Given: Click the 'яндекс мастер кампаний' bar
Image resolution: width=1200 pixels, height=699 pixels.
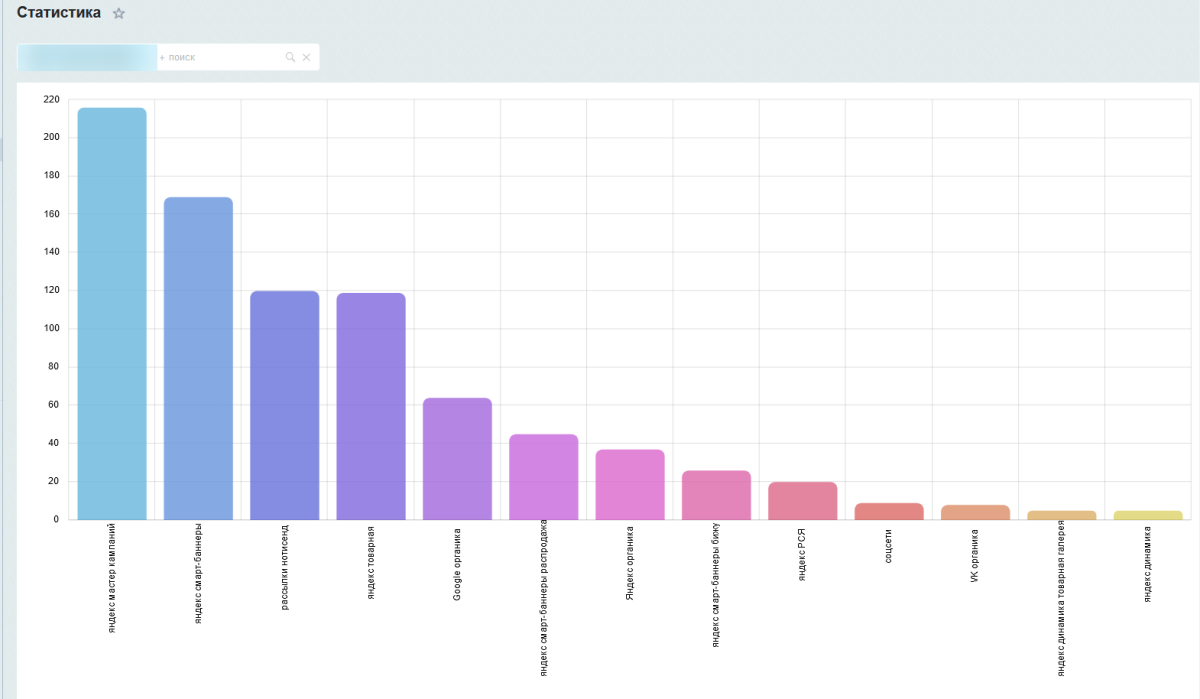Looking at the screenshot, I should click(112, 313).
